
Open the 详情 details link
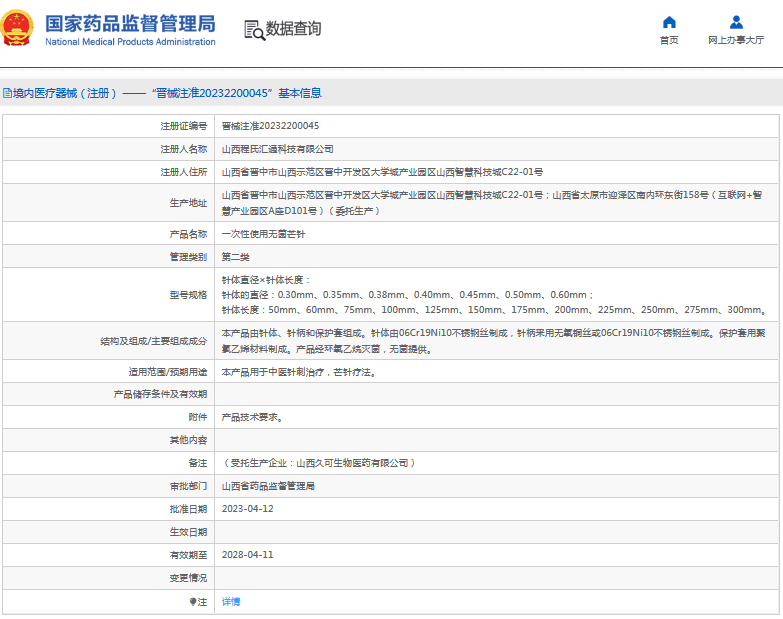pos(231,602)
